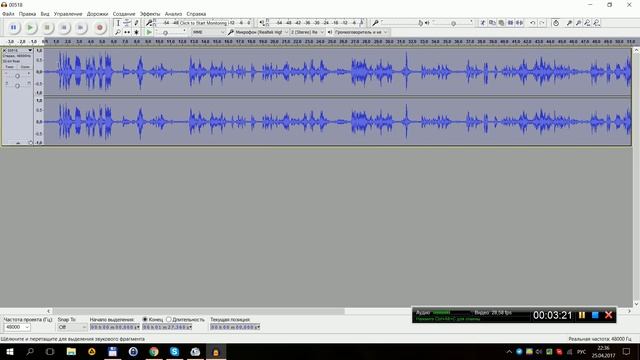Select the Draw (pencil) tool
Screen dimensions: 640x360
[136, 23]
